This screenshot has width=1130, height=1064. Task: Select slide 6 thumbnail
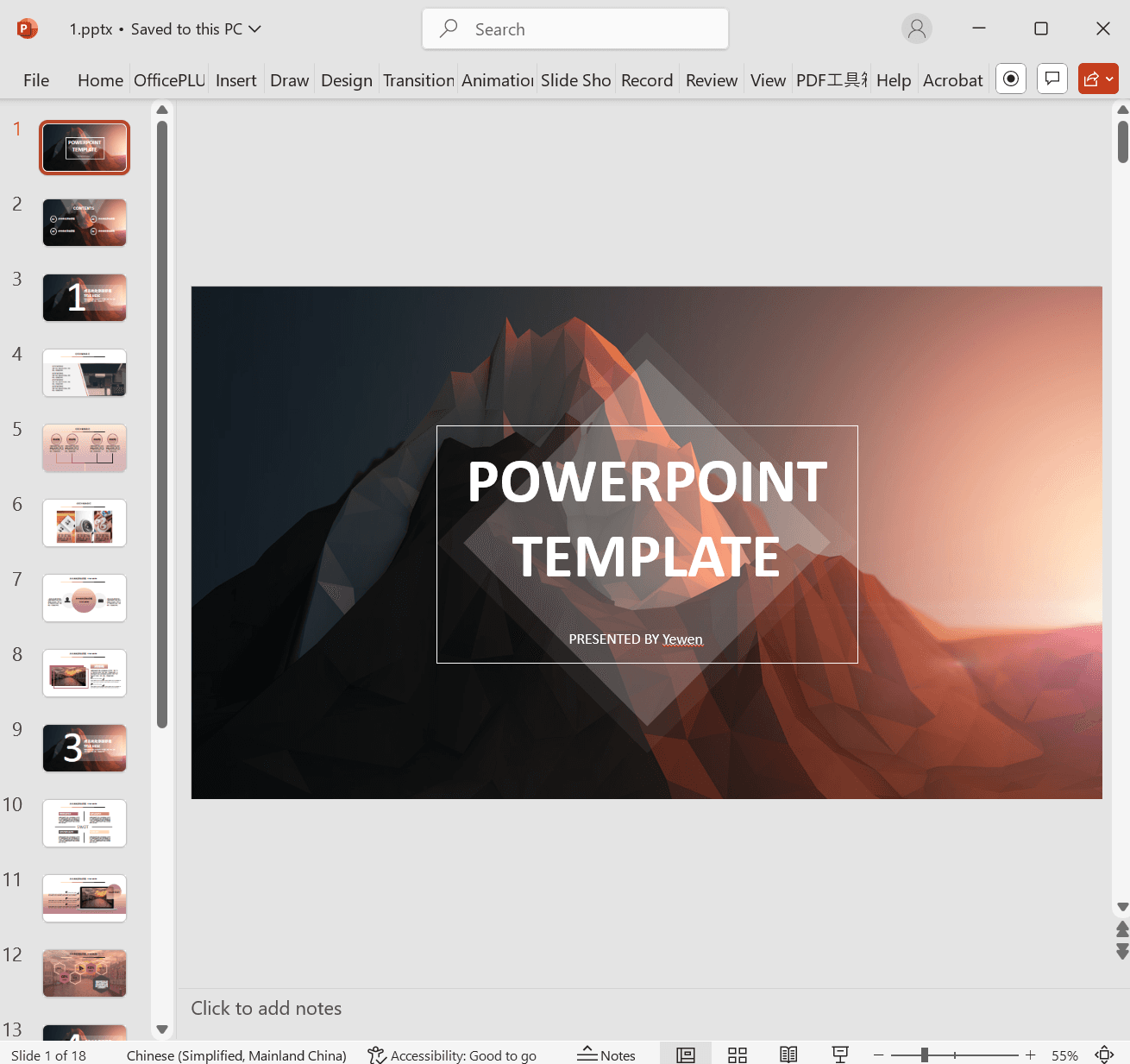coord(85,523)
